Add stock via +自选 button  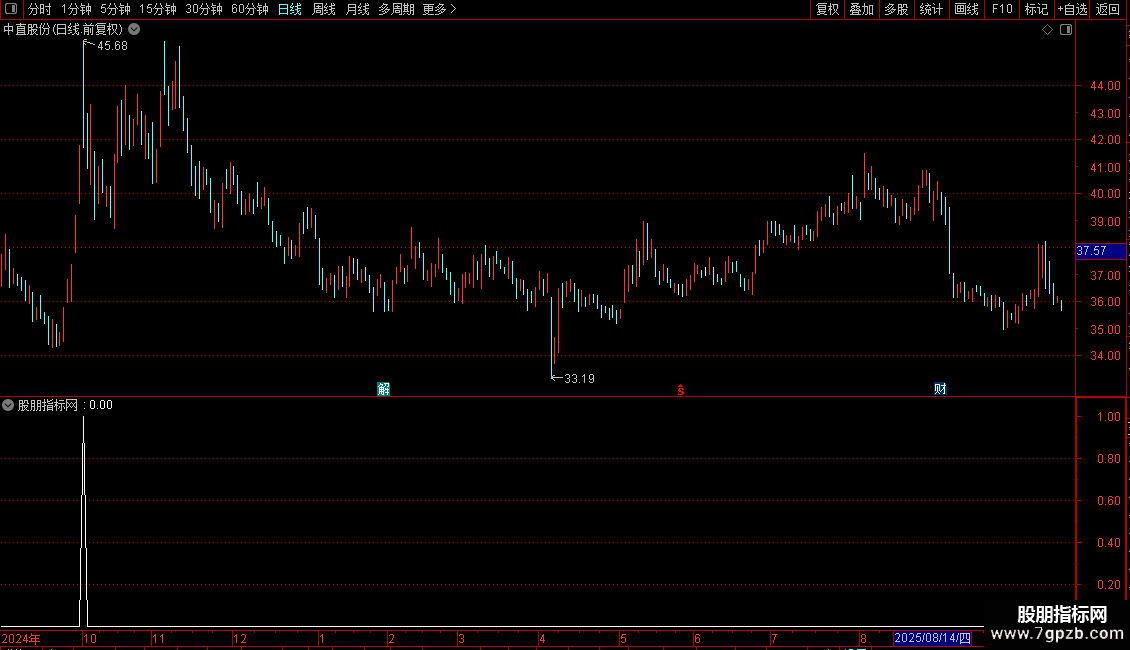(x=1072, y=9)
